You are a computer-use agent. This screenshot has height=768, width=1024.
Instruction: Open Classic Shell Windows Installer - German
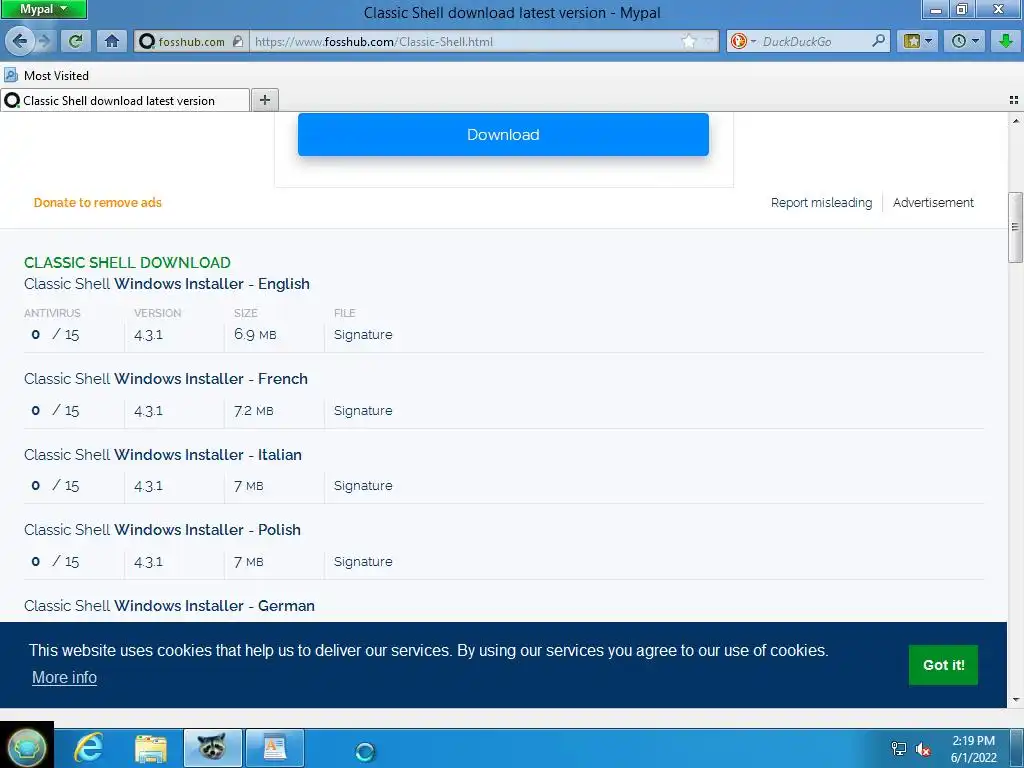(x=169, y=605)
